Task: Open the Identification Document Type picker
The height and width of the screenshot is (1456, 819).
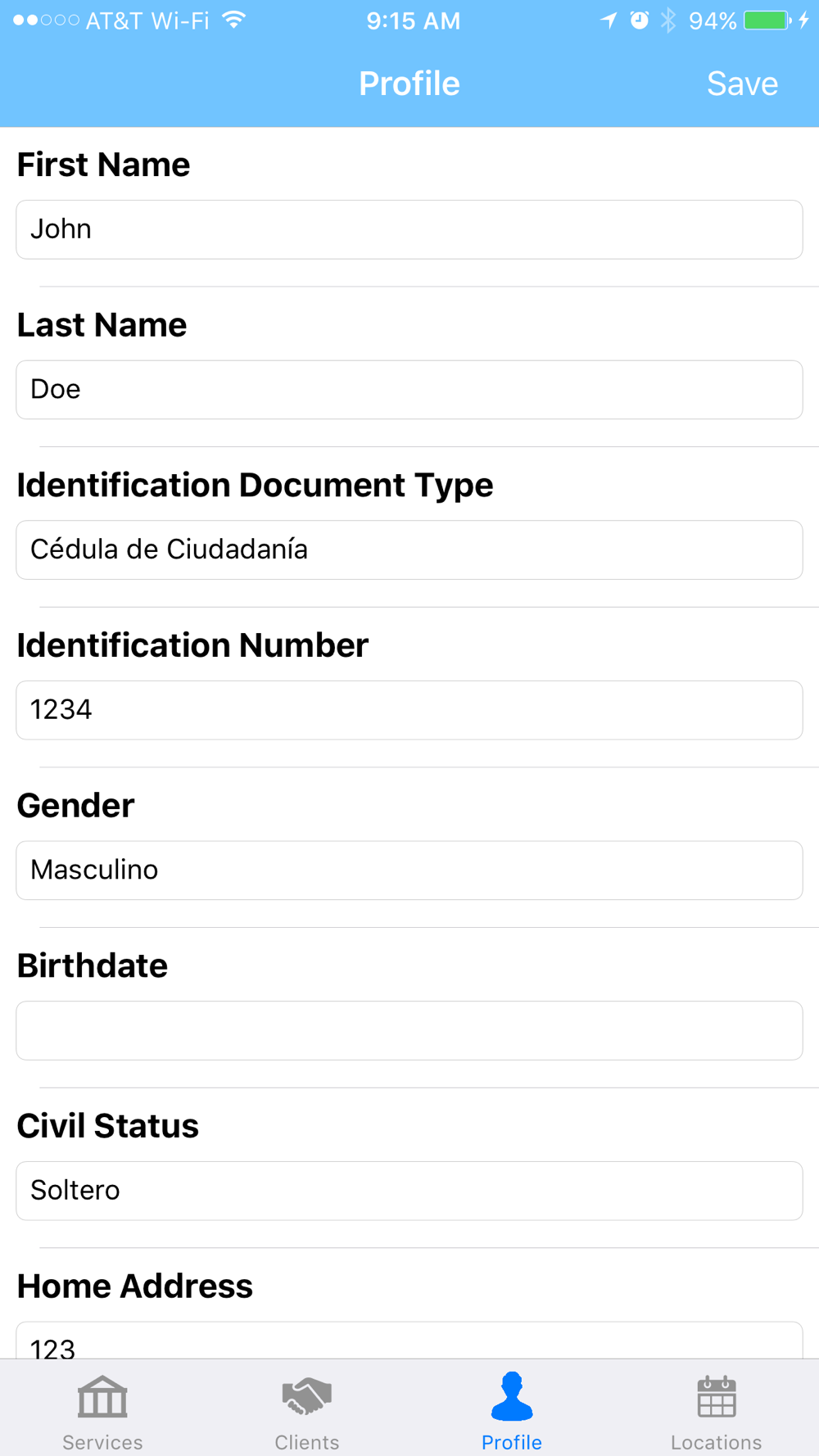Action: [409, 549]
